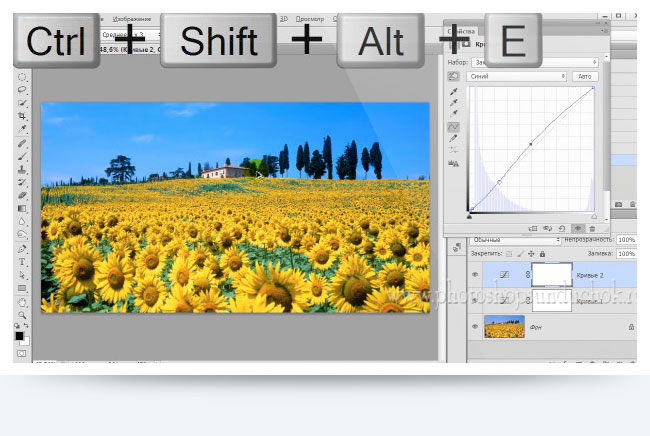Enable edit points curve mode

[454, 127]
